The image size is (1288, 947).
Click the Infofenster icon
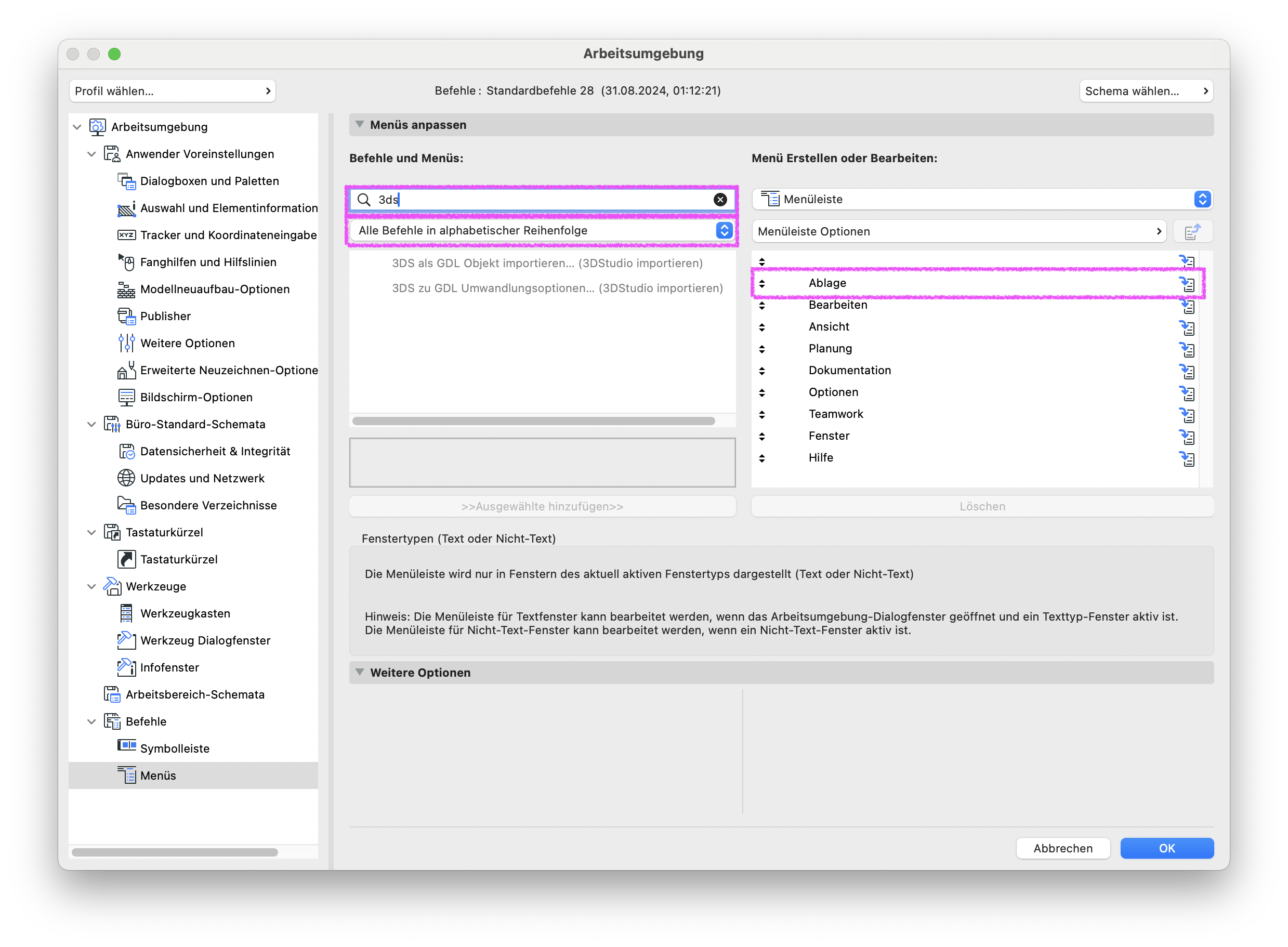click(x=126, y=667)
